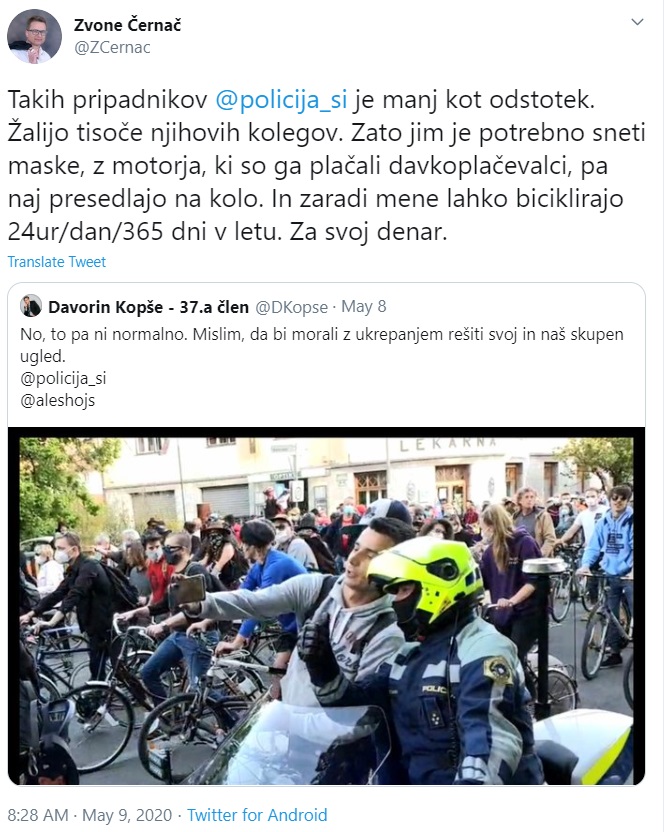Open Zvone Černač's profile avatar
This screenshot has width=664, height=832.
click(34, 36)
